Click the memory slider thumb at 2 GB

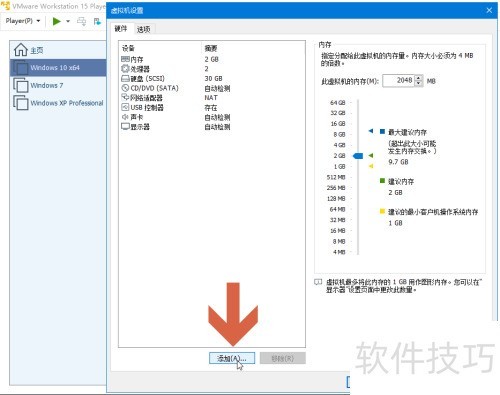(x=358, y=156)
